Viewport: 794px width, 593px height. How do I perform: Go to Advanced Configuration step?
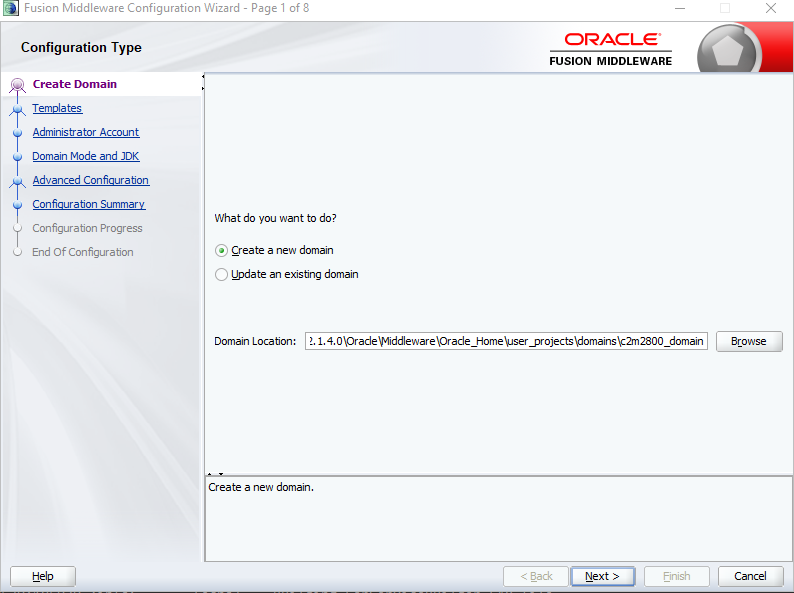(x=91, y=180)
